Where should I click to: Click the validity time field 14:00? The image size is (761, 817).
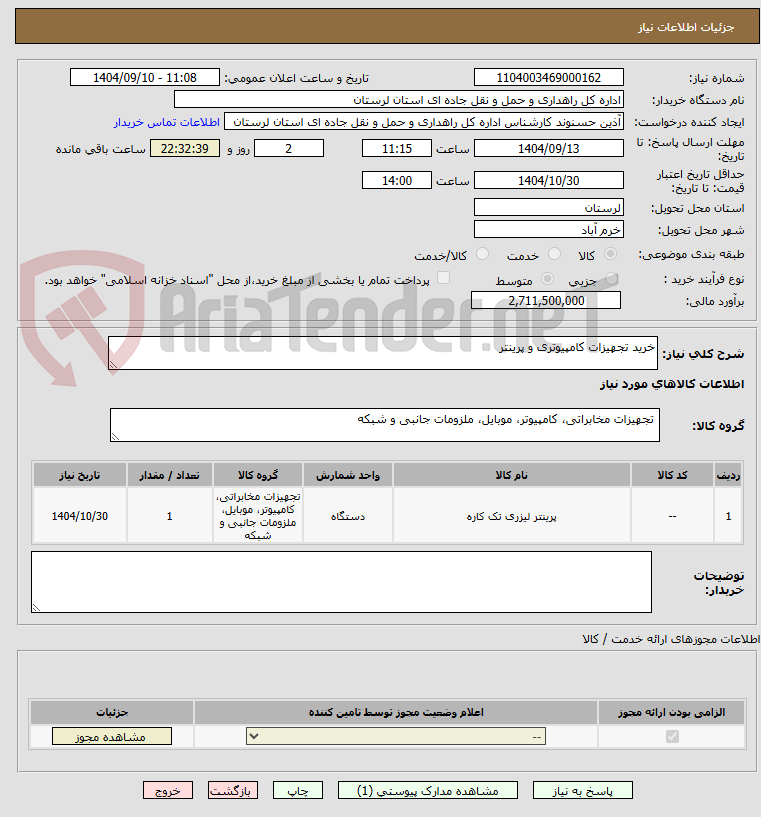click(x=396, y=181)
